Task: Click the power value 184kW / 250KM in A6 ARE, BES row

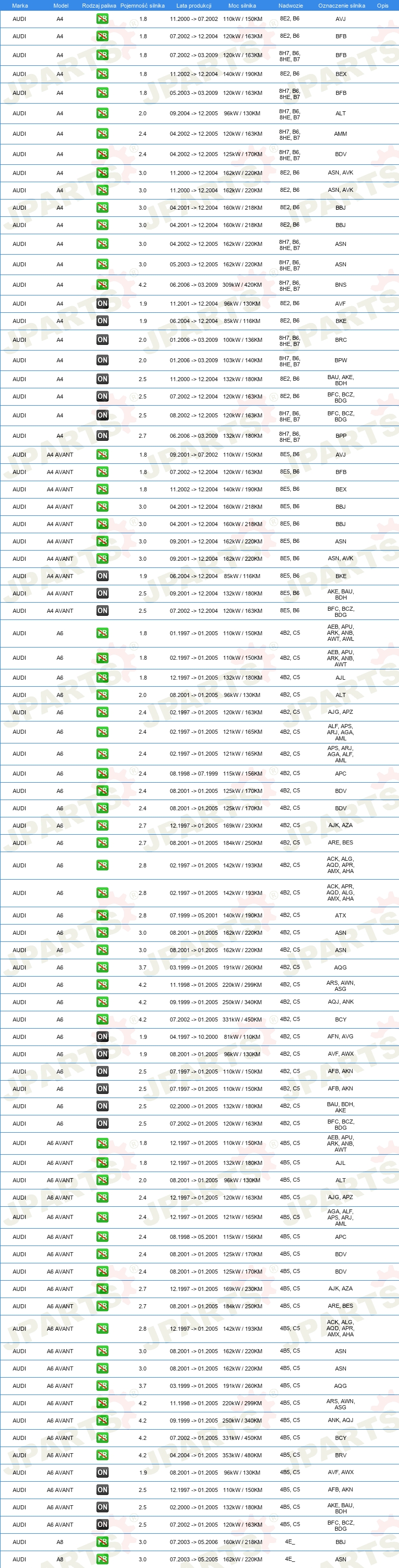Action: (242, 842)
